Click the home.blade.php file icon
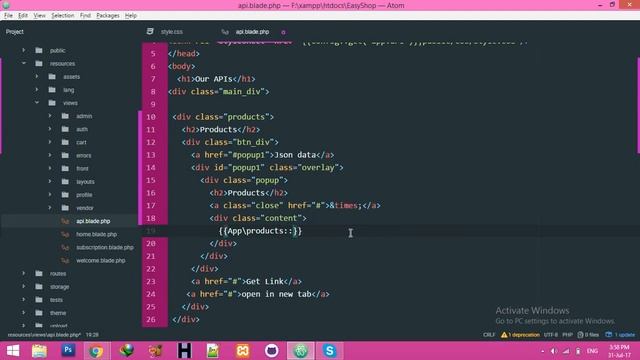Viewport: 640px width, 360px height. click(x=65, y=234)
